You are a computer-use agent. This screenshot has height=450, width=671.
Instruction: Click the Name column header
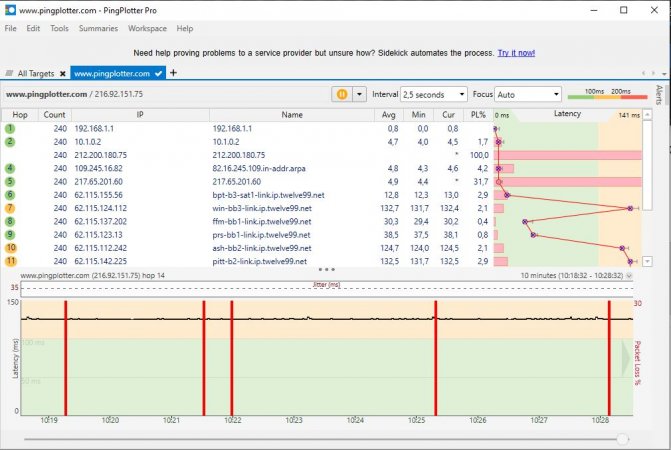[292, 115]
